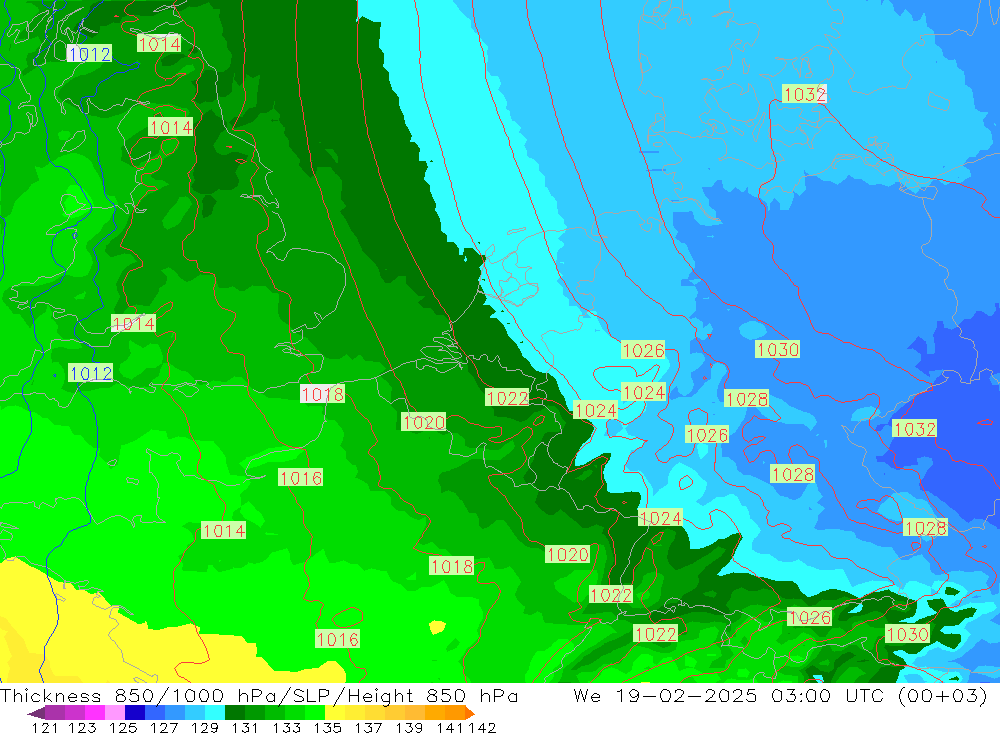Select the 1028 label directly below upper 1030

pyautogui.click(x=747, y=399)
